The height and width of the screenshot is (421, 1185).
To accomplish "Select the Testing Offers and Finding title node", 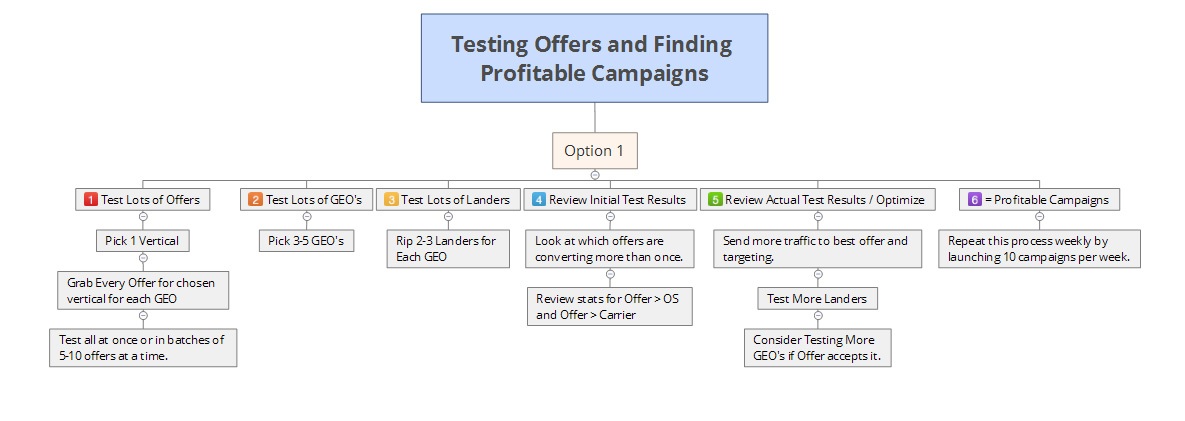I will pyautogui.click(x=595, y=58).
